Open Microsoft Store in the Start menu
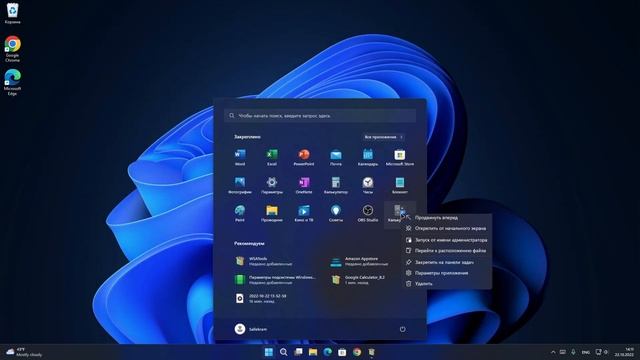 400,157
